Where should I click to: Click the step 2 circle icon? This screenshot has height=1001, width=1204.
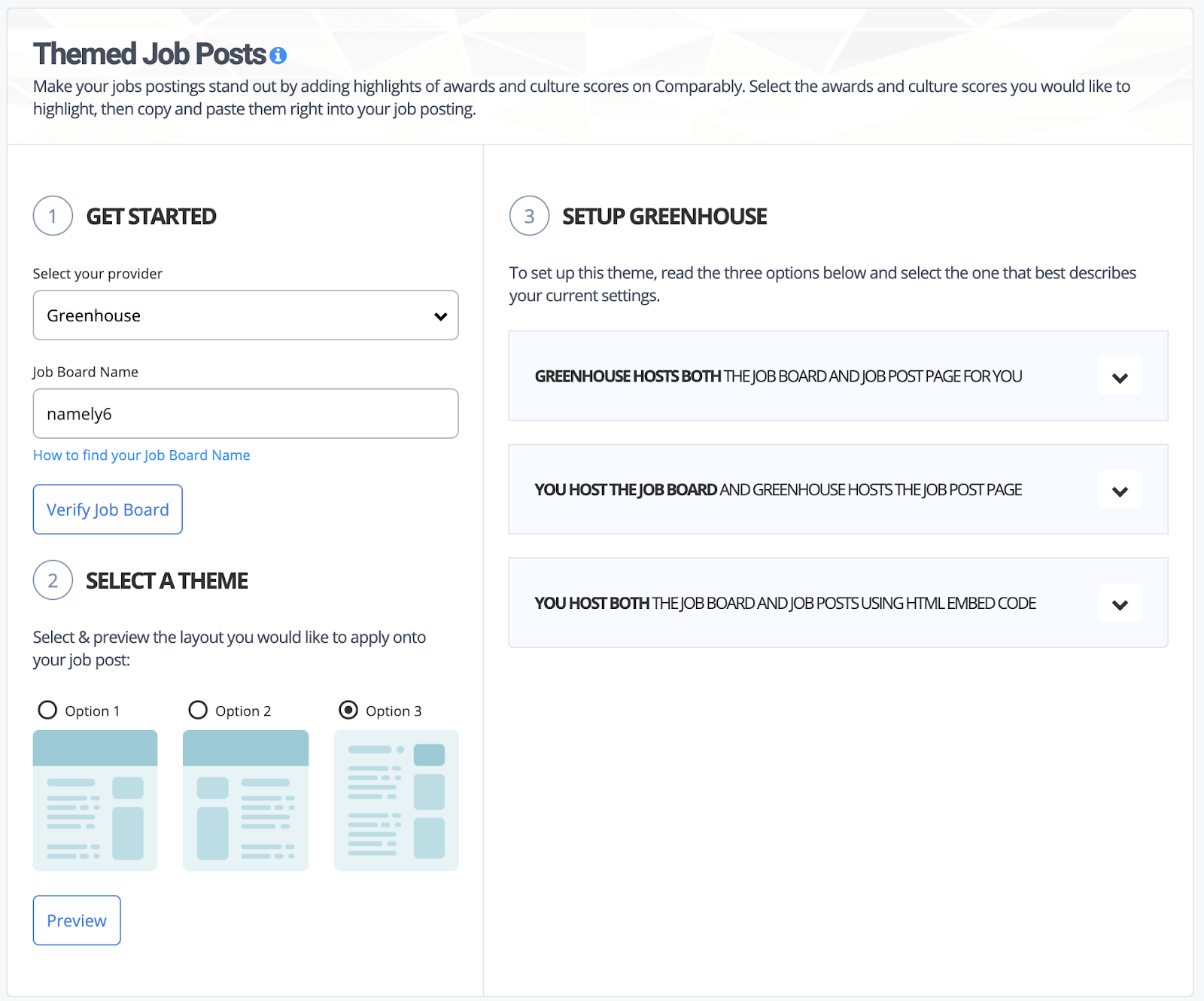(x=53, y=580)
